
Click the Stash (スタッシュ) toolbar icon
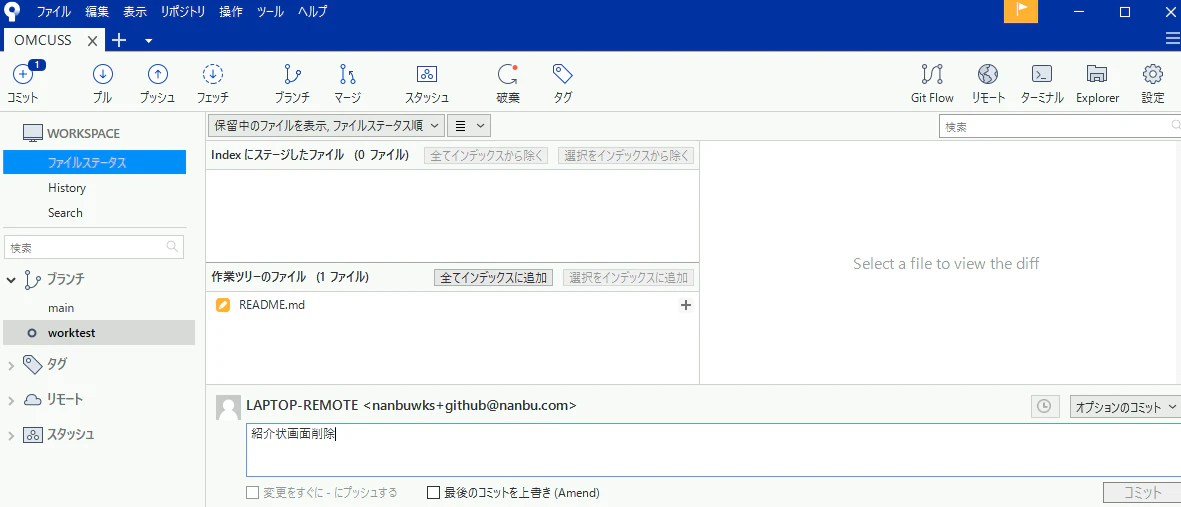tap(427, 74)
